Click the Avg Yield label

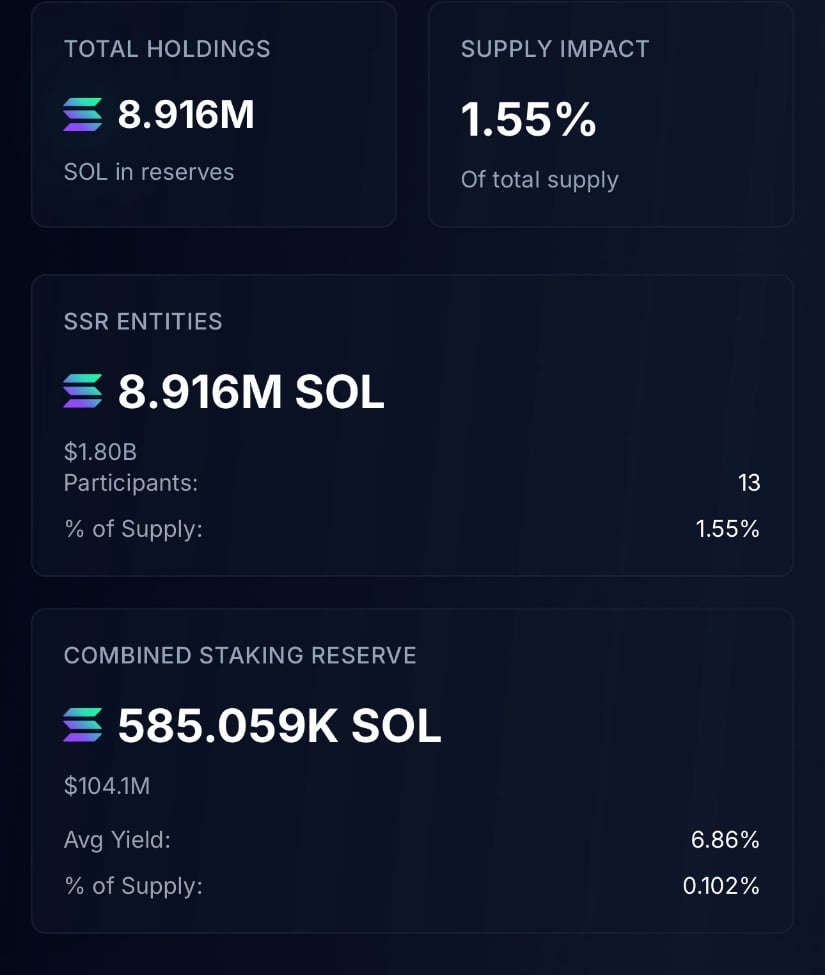[118, 840]
